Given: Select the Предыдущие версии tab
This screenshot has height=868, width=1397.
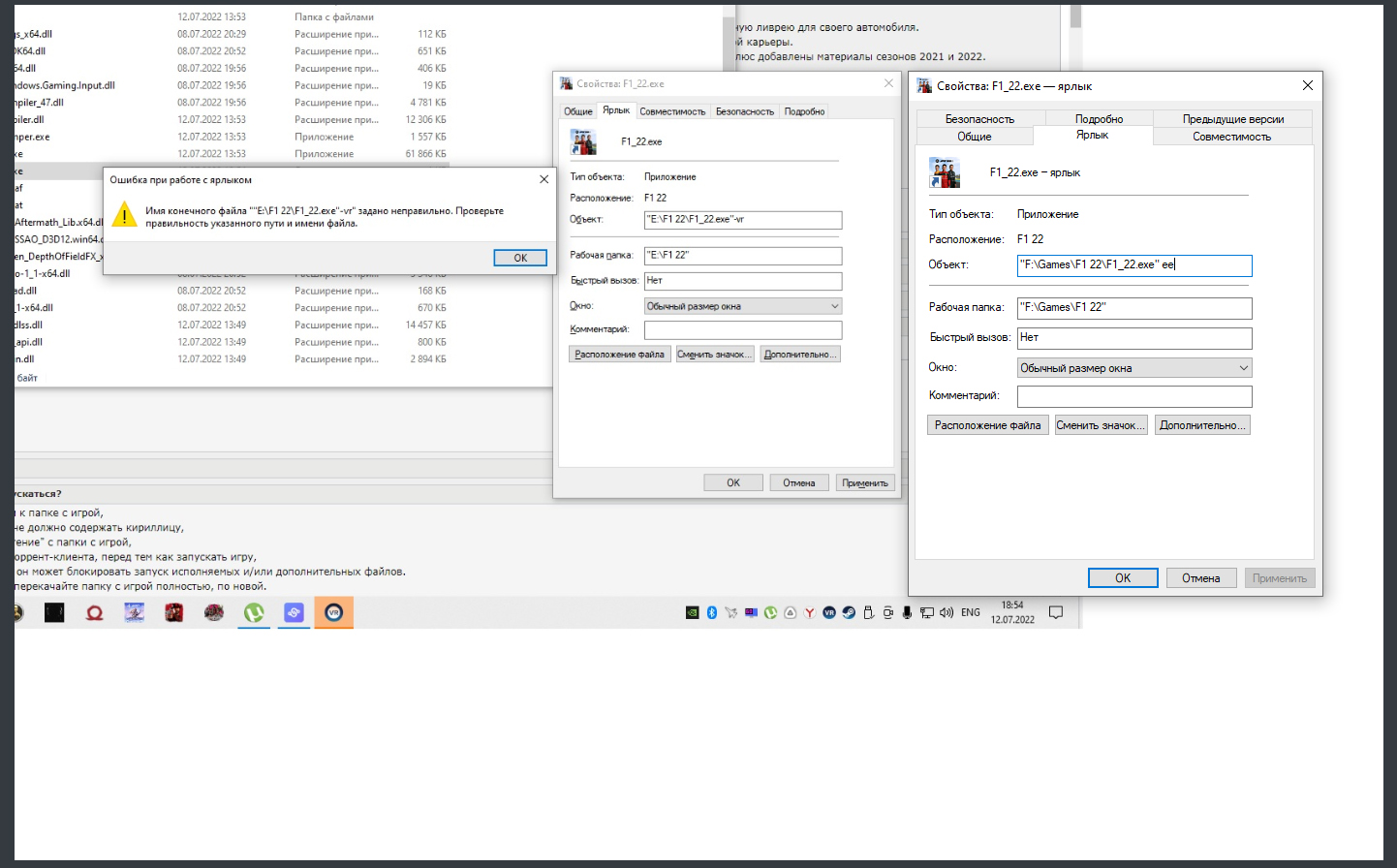Looking at the screenshot, I should [x=1232, y=119].
